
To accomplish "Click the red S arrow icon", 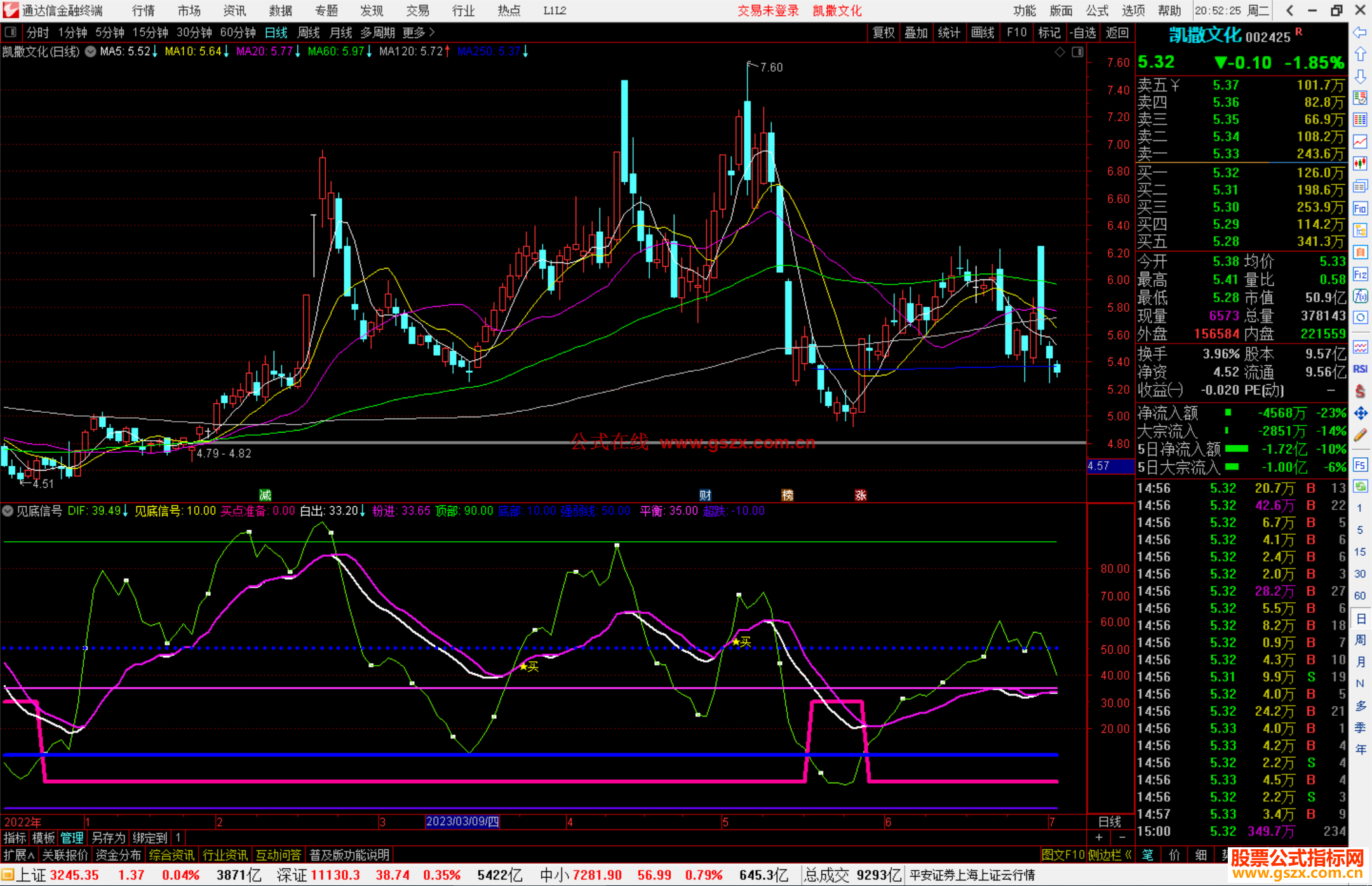I will click(1360, 391).
